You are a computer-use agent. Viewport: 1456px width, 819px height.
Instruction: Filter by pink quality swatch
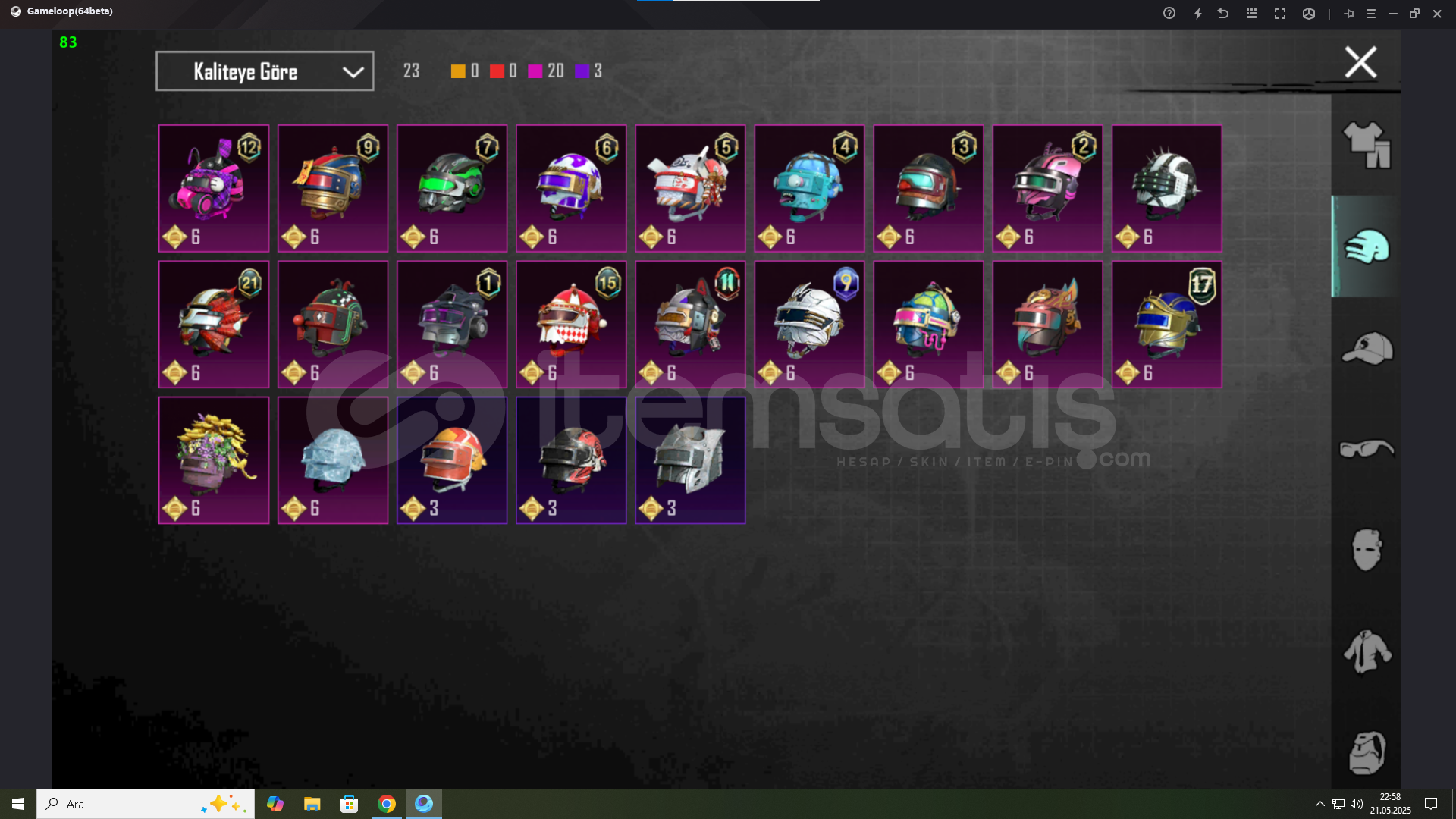tap(535, 71)
